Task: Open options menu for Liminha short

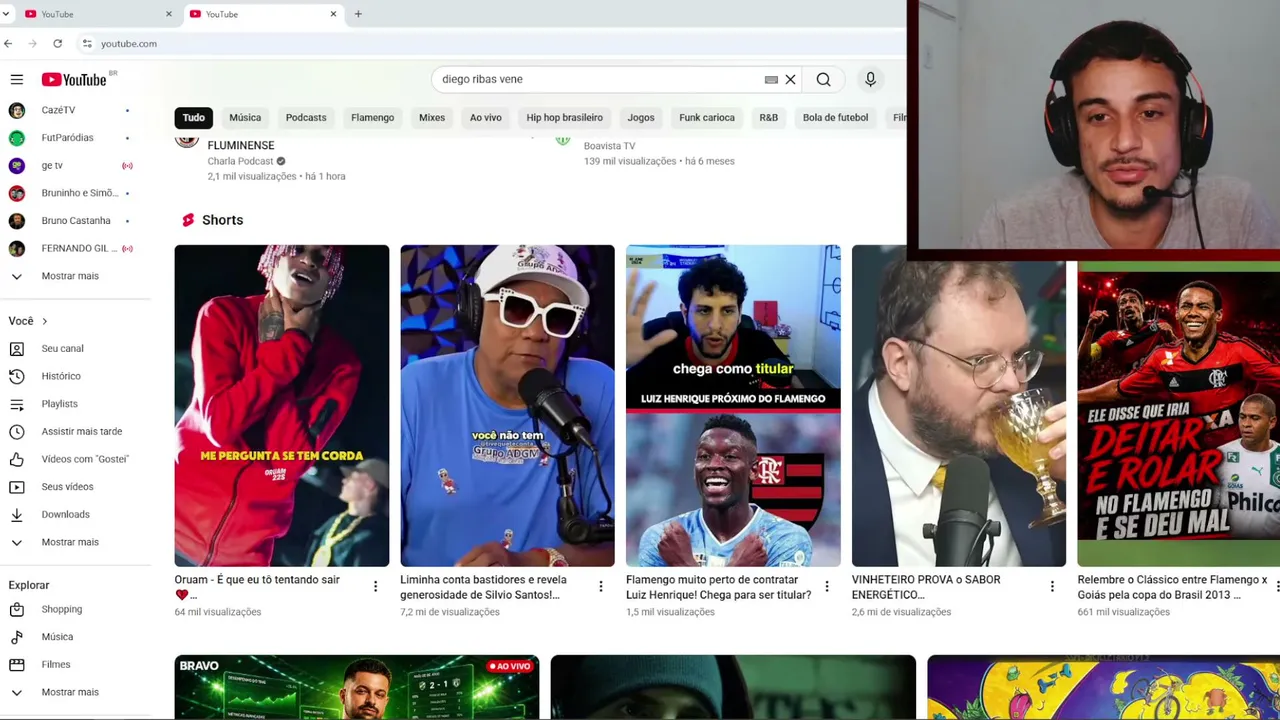Action: (x=601, y=587)
